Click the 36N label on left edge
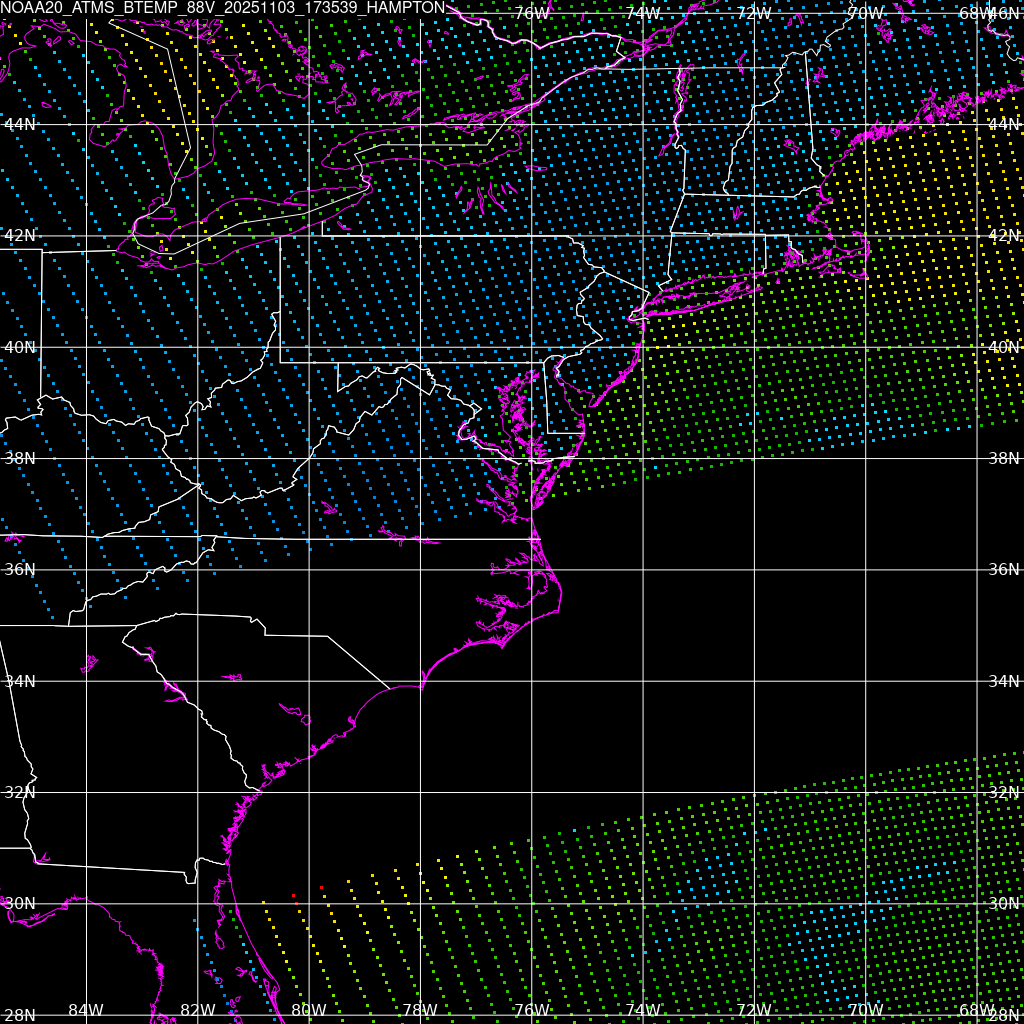1024x1024 pixels. [20, 569]
